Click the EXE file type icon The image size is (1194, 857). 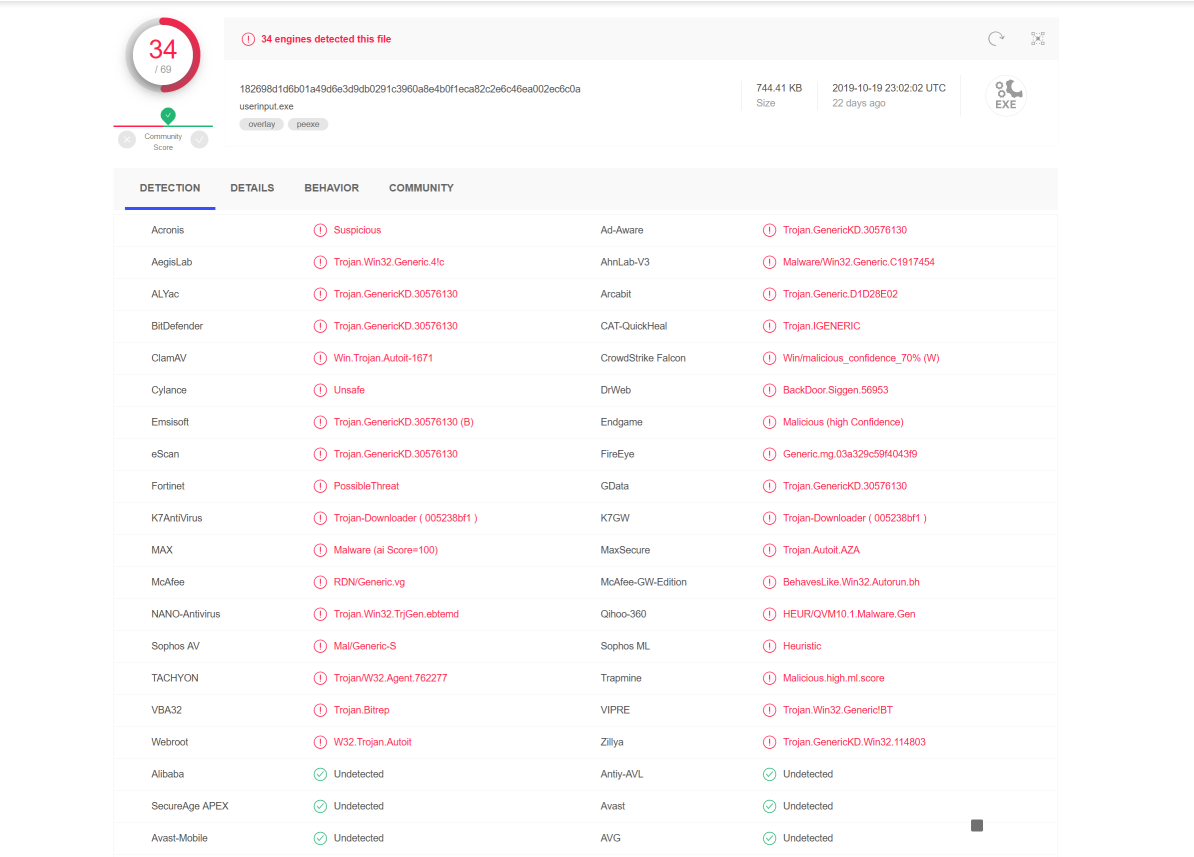click(x=1006, y=94)
